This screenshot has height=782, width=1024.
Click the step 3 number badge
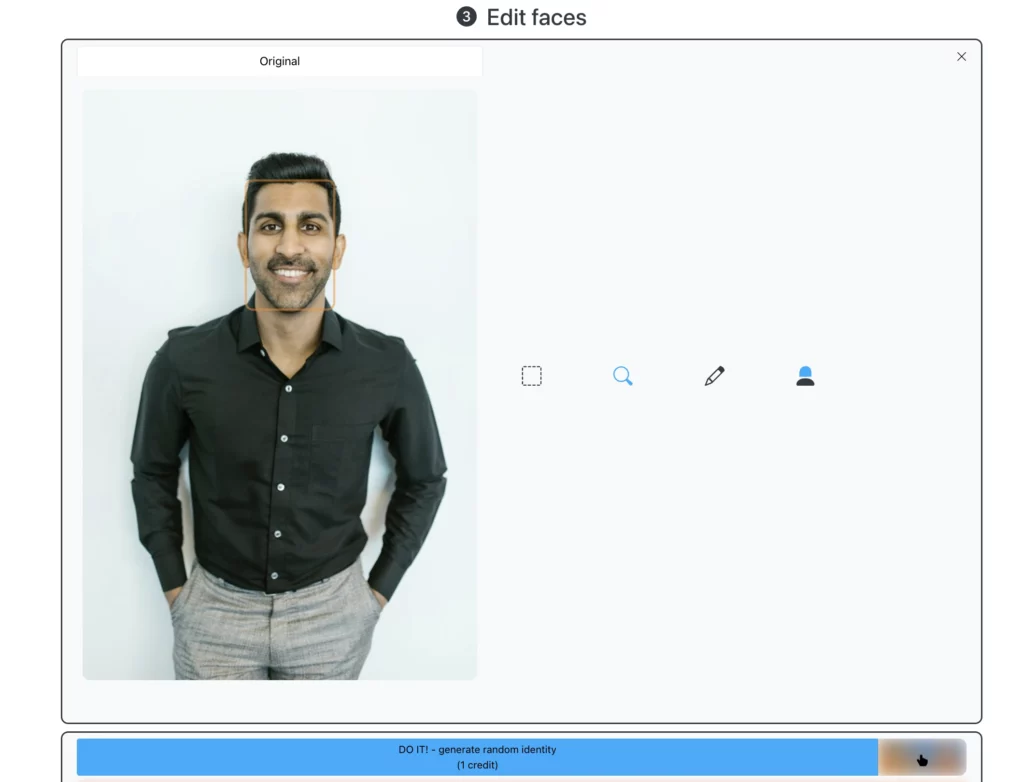[x=466, y=17]
